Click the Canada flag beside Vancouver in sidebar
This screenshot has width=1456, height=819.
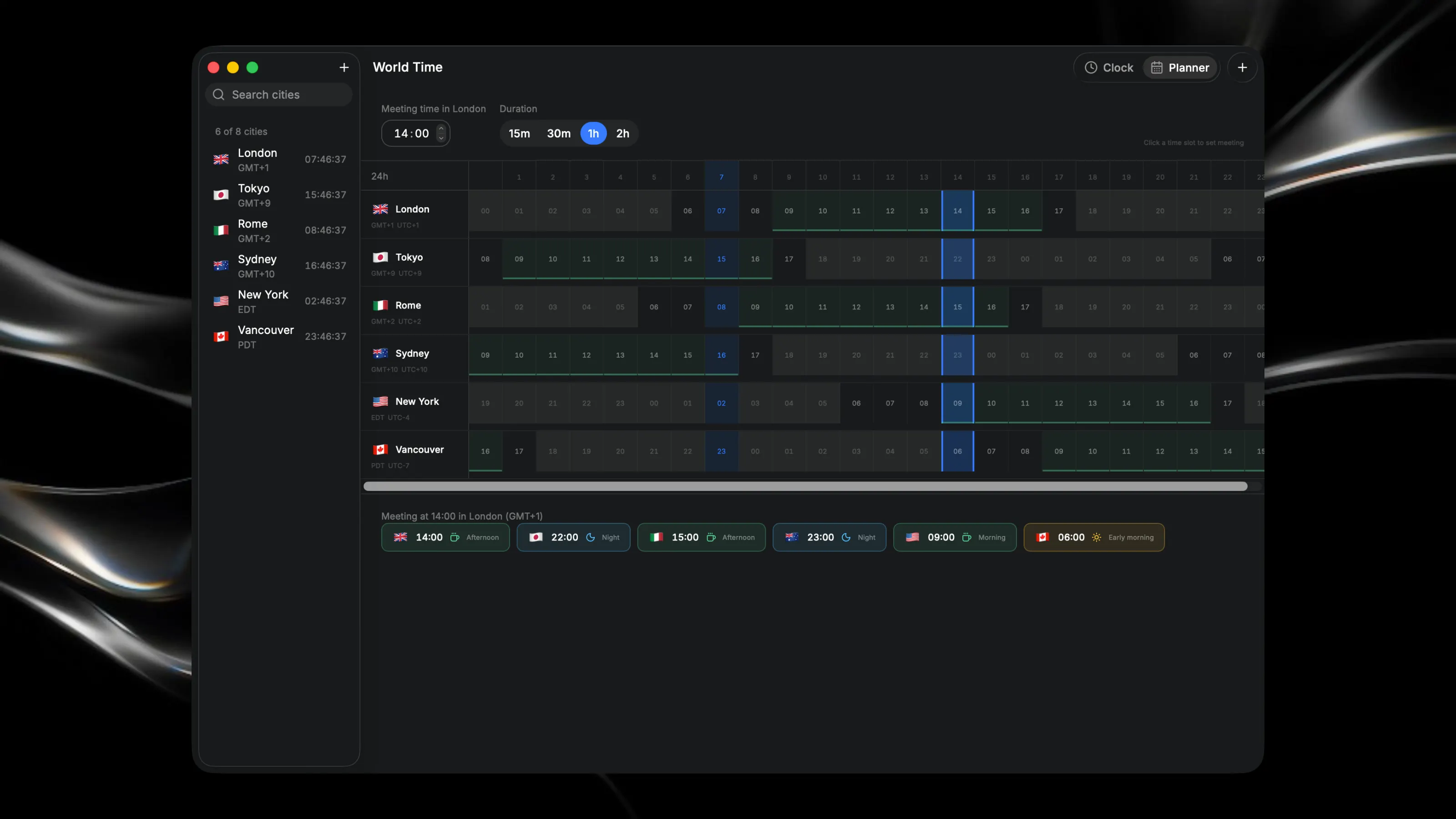pyautogui.click(x=221, y=336)
